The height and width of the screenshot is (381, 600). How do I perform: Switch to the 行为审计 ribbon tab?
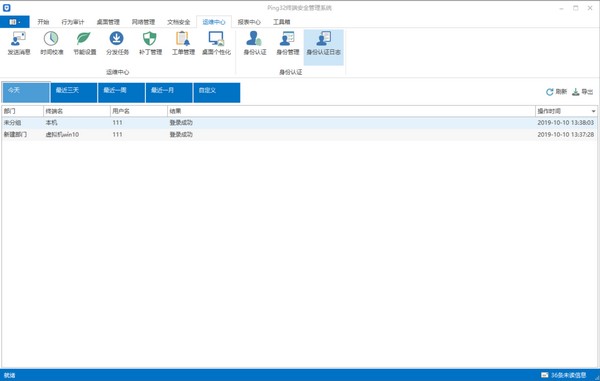pos(73,22)
